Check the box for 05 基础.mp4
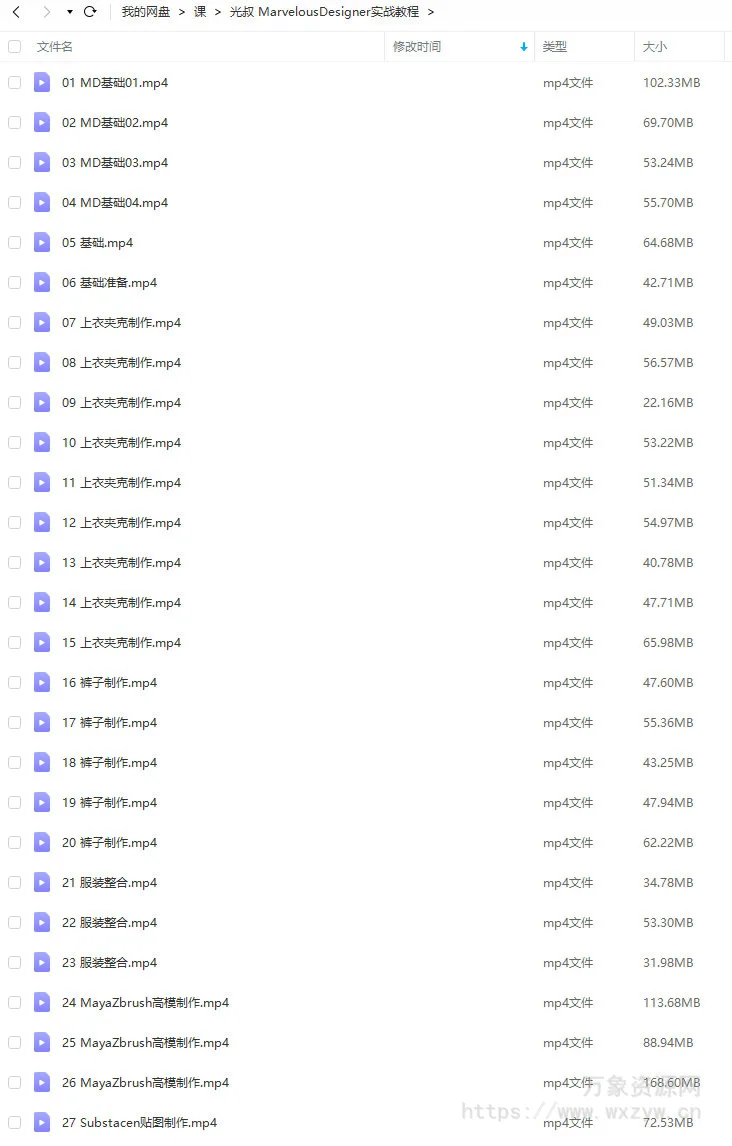The image size is (732, 1146). click(x=15, y=243)
